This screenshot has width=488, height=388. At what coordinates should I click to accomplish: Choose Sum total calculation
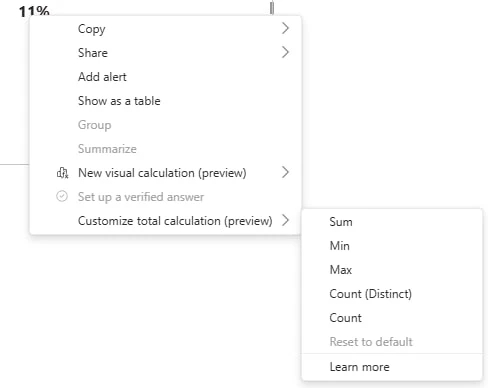tap(392, 222)
